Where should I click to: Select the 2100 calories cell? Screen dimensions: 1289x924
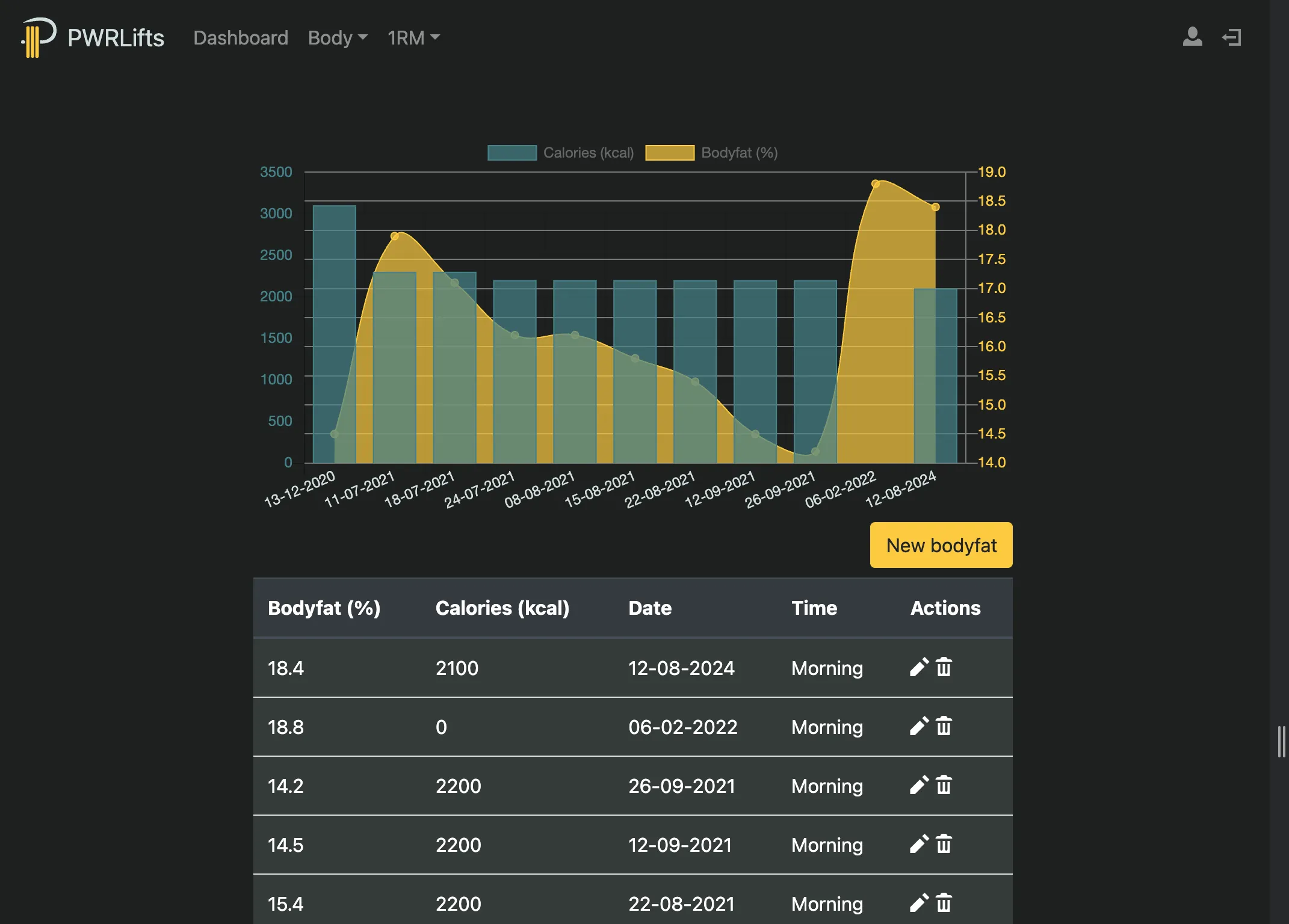pos(457,668)
